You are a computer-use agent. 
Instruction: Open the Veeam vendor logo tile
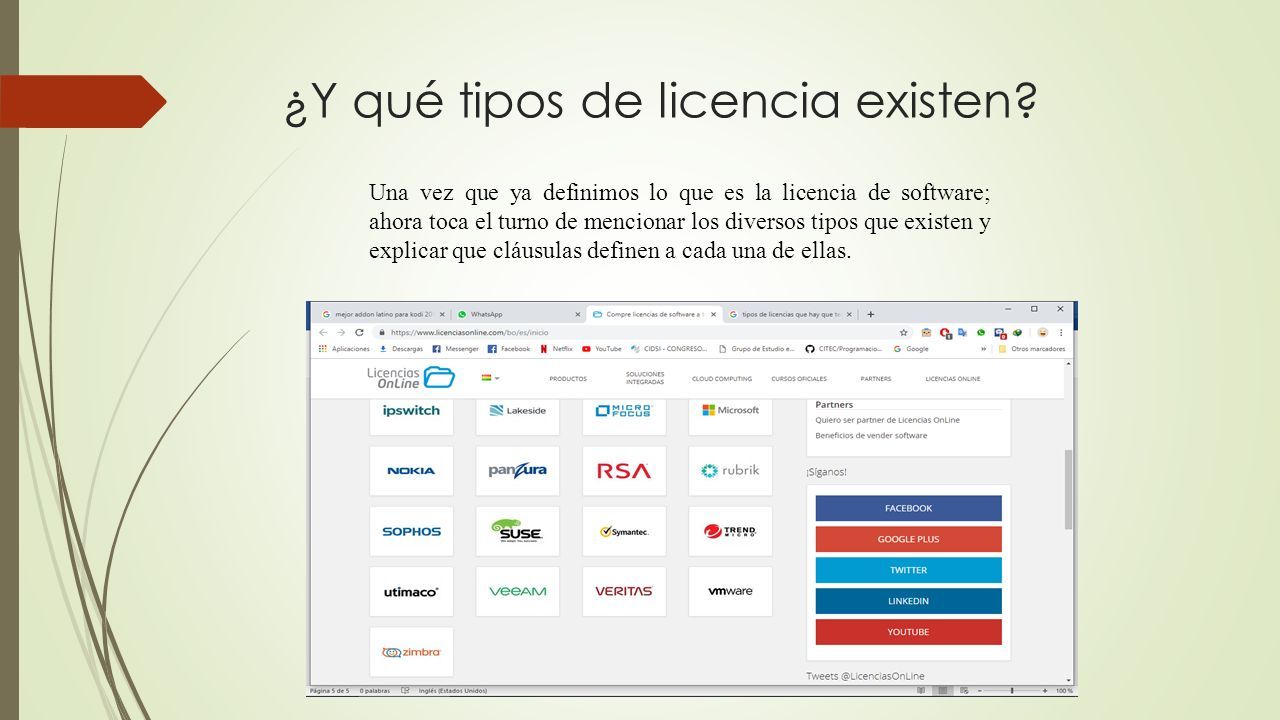coord(517,591)
